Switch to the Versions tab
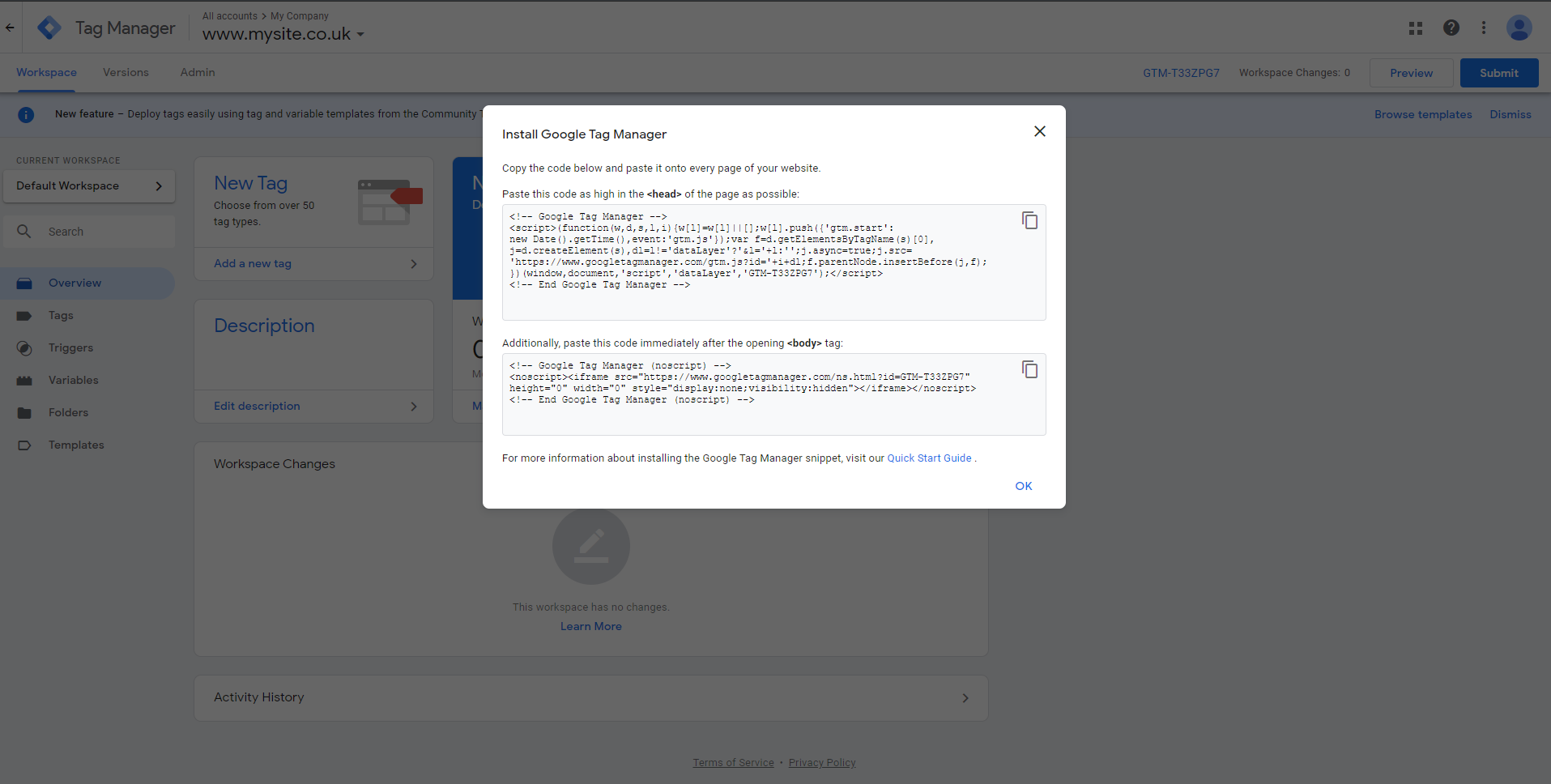 point(126,73)
